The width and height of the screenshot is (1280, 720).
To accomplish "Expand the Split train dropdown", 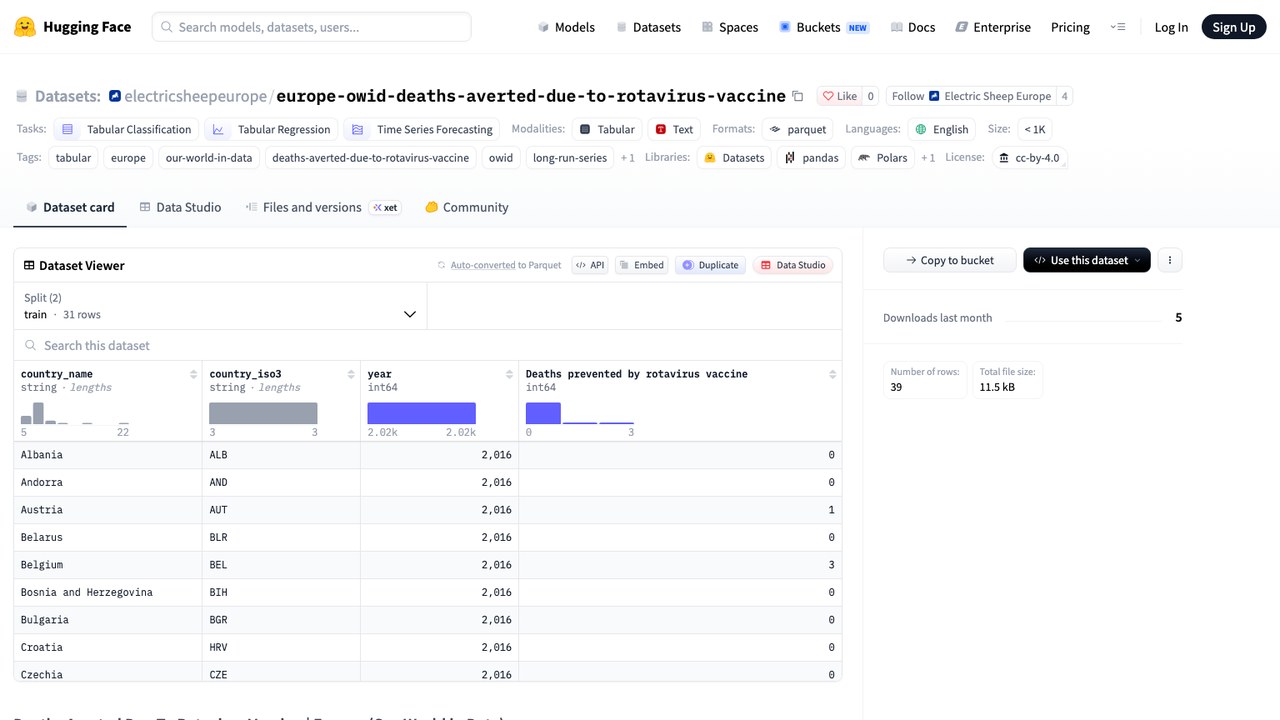I will (x=220, y=306).
